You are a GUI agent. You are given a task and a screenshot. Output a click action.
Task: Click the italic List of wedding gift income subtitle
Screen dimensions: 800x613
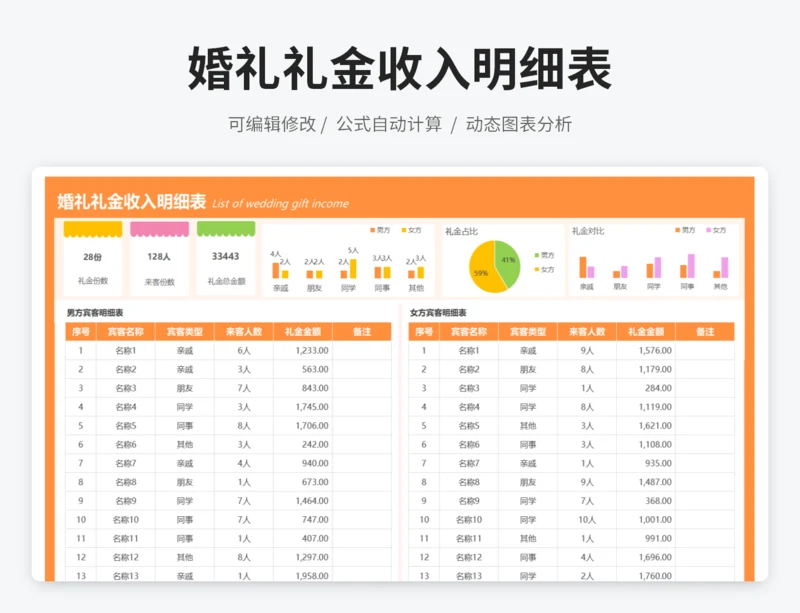tap(280, 204)
